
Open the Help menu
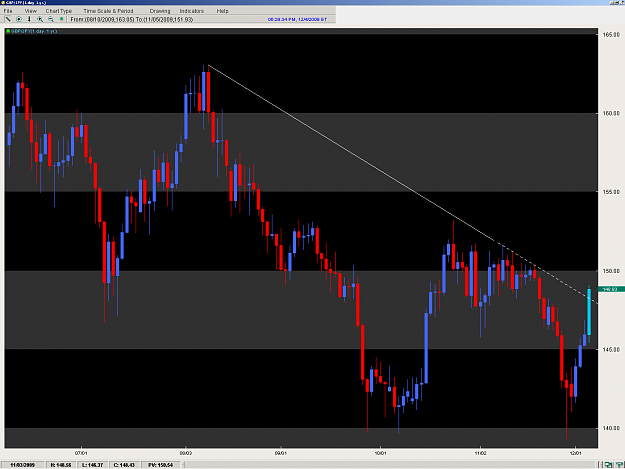[x=222, y=11]
